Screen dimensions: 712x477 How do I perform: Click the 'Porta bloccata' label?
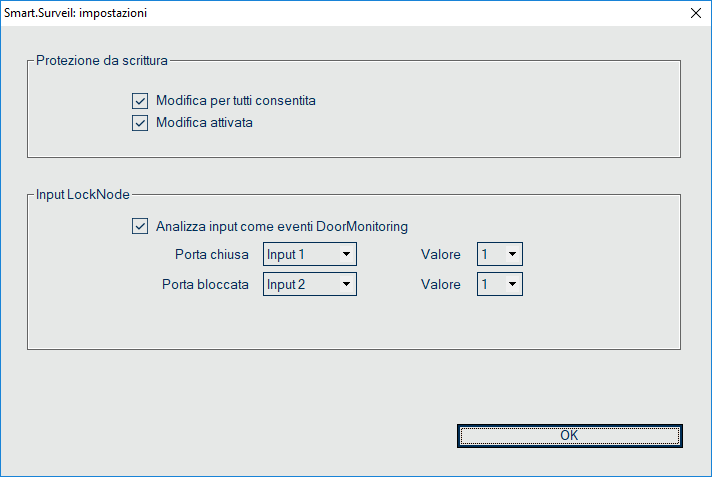[x=205, y=285]
